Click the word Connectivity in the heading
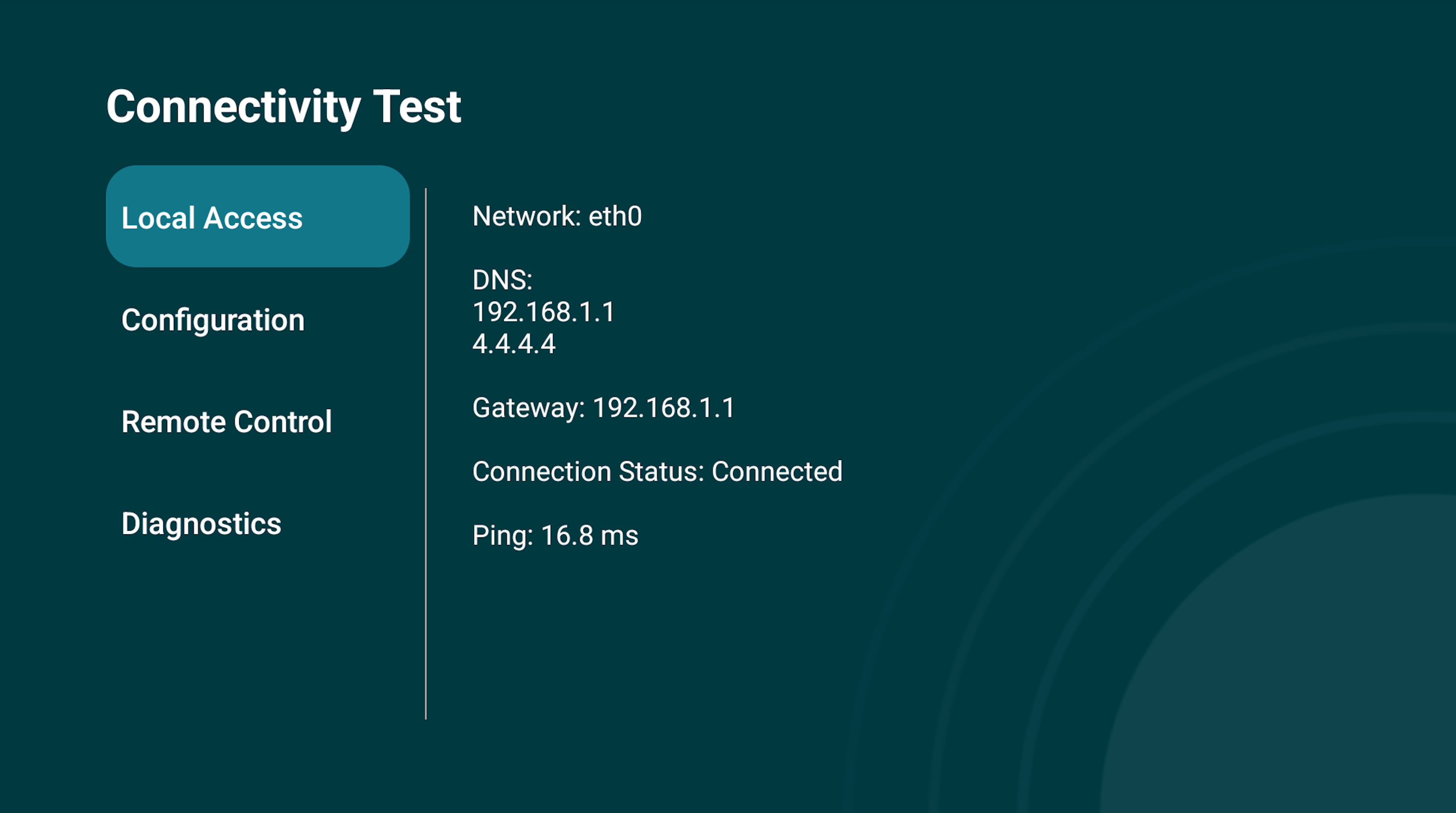This screenshot has width=1456, height=813. (x=233, y=107)
